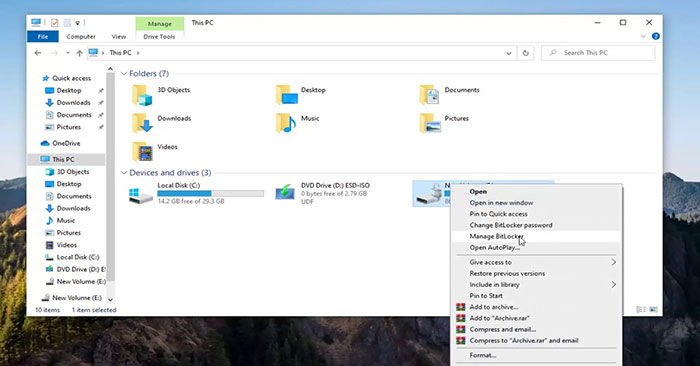Open the Pictures folder icon in Folders

click(430, 123)
